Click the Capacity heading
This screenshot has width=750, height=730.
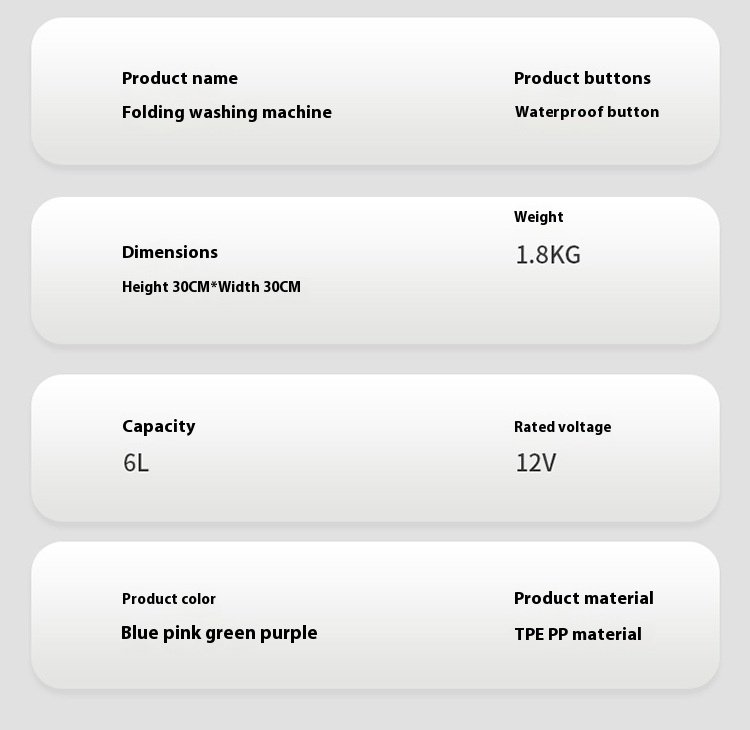(159, 426)
